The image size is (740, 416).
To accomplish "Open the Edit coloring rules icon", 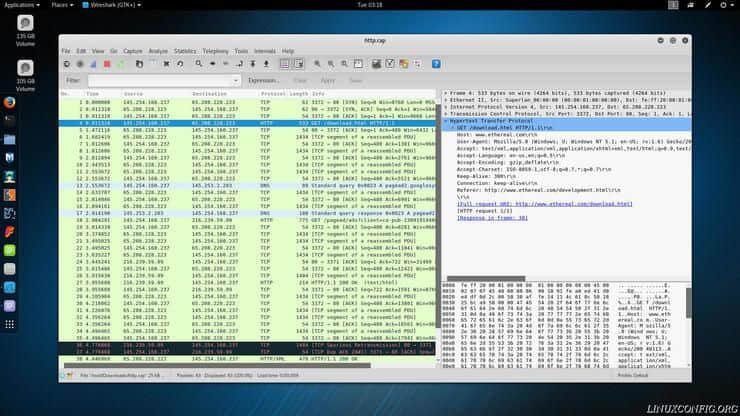I will (x=402, y=64).
